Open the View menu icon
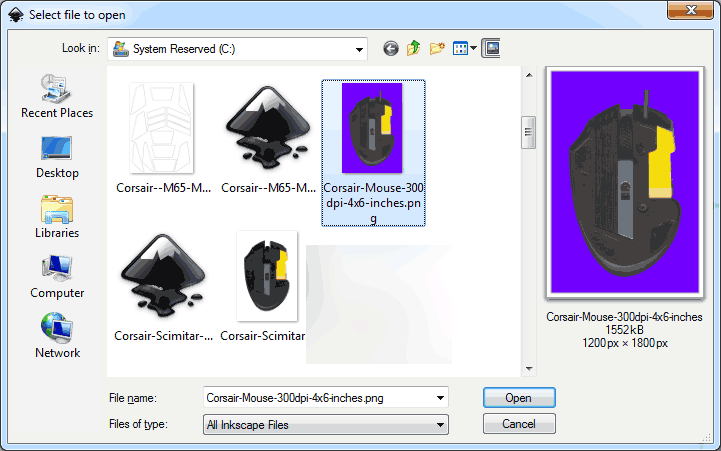Screen dimensions: 721x451 460,48
